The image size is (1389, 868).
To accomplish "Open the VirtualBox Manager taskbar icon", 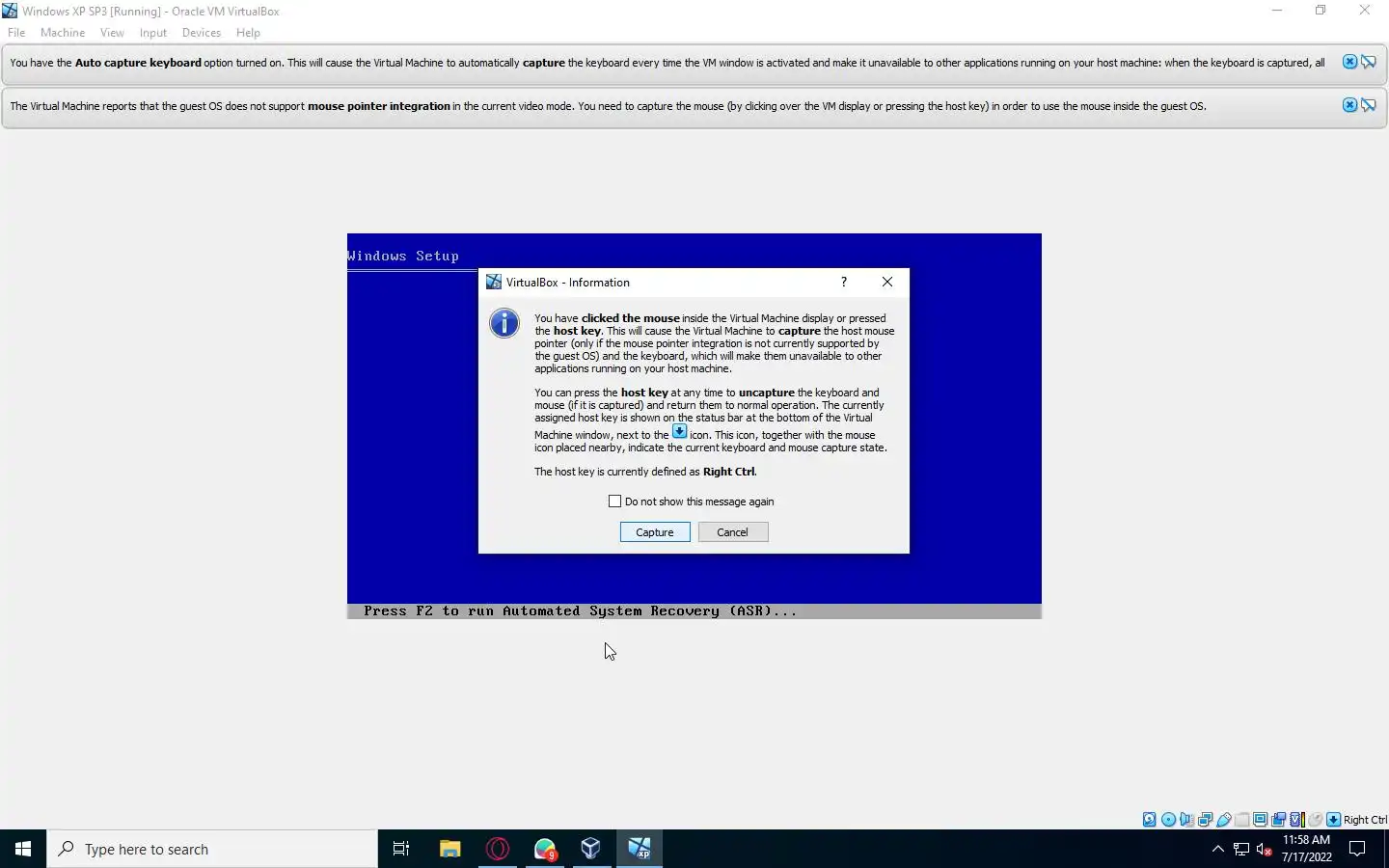I will click(591, 849).
